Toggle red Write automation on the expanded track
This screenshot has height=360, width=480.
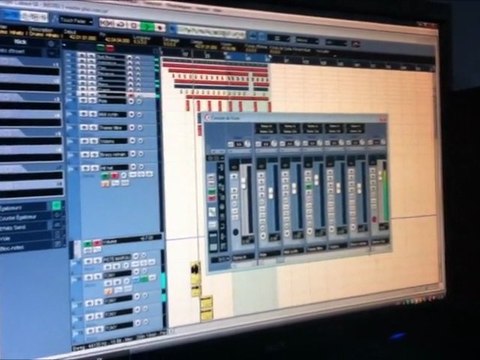[115, 175]
